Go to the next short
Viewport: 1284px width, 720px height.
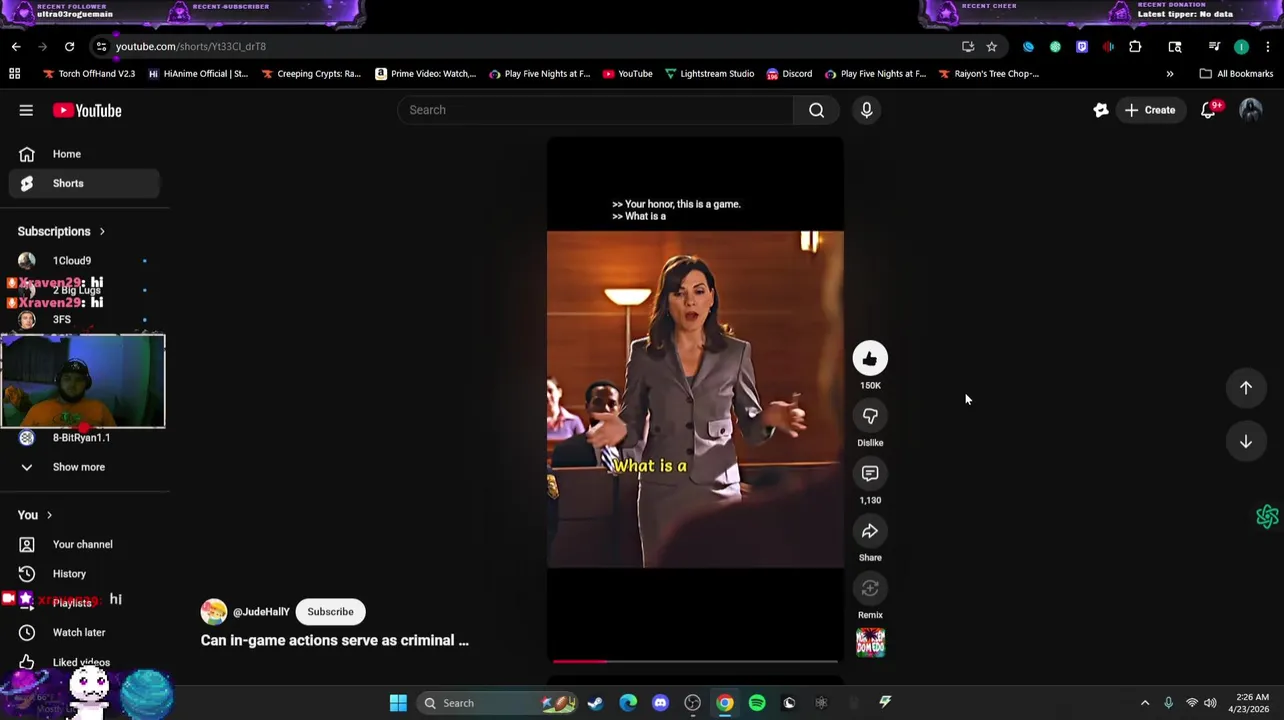point(1246,441)
